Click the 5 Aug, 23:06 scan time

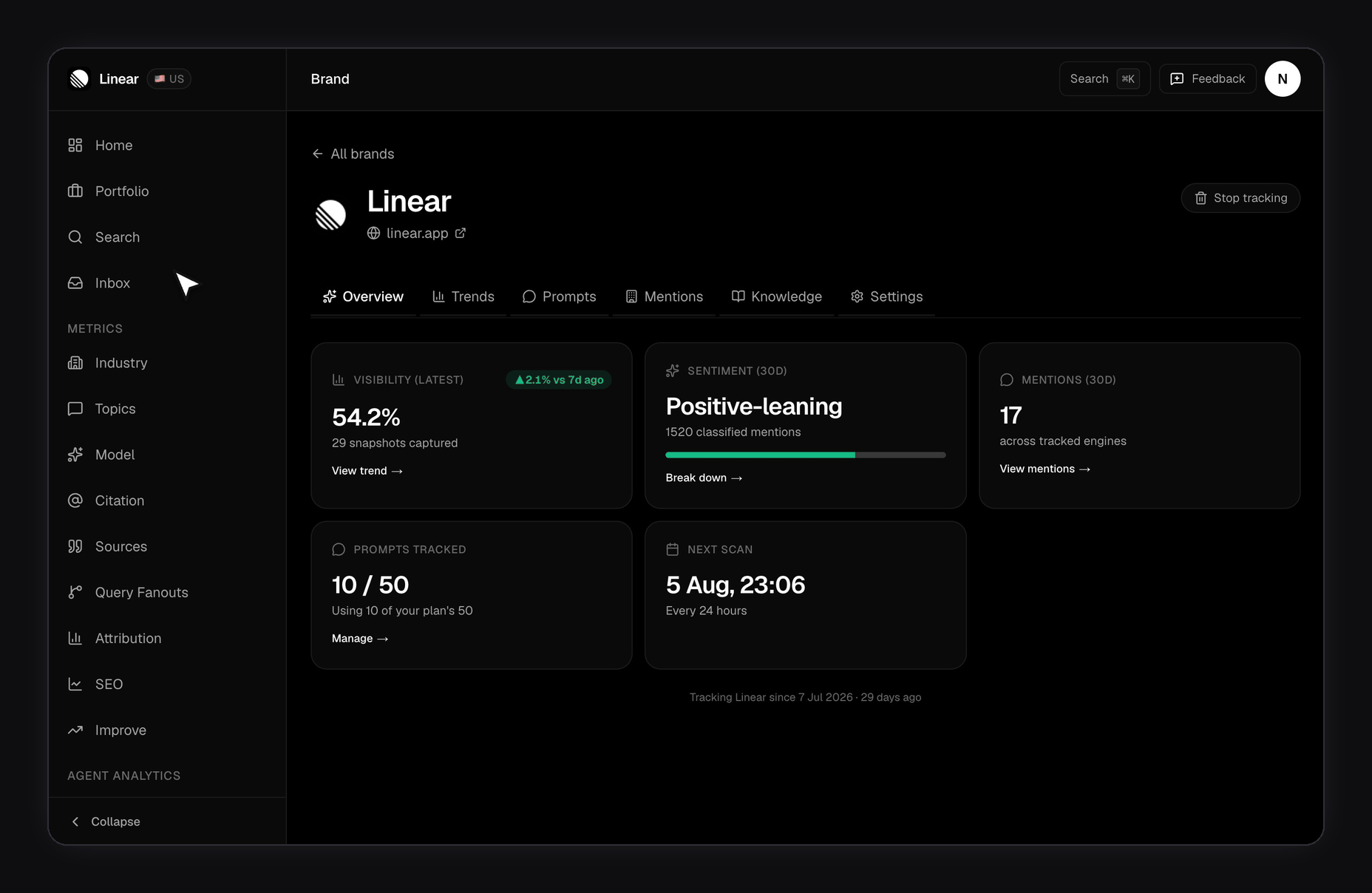(736, 585)
